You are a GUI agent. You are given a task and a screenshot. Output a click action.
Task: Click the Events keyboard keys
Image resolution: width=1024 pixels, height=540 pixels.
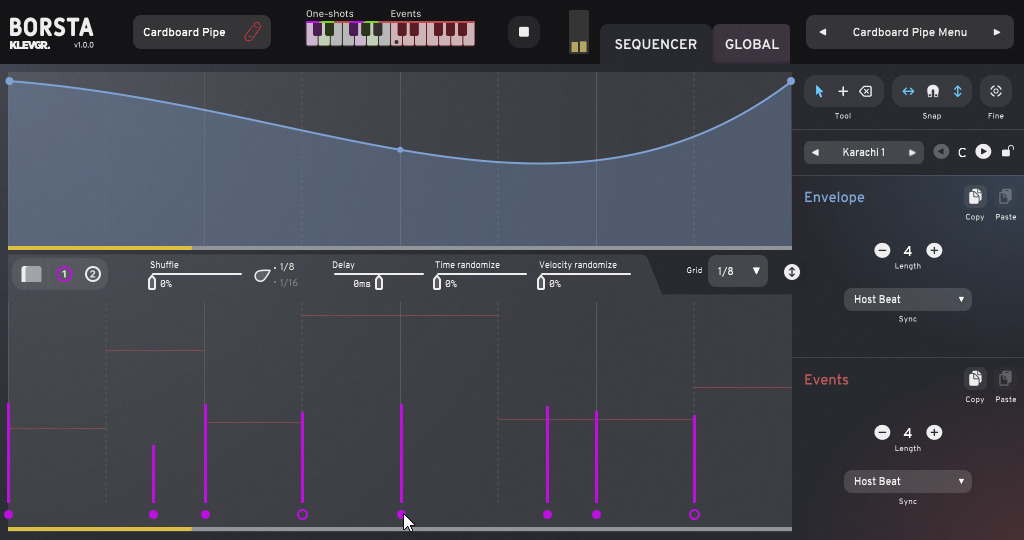tap(433, 34)
